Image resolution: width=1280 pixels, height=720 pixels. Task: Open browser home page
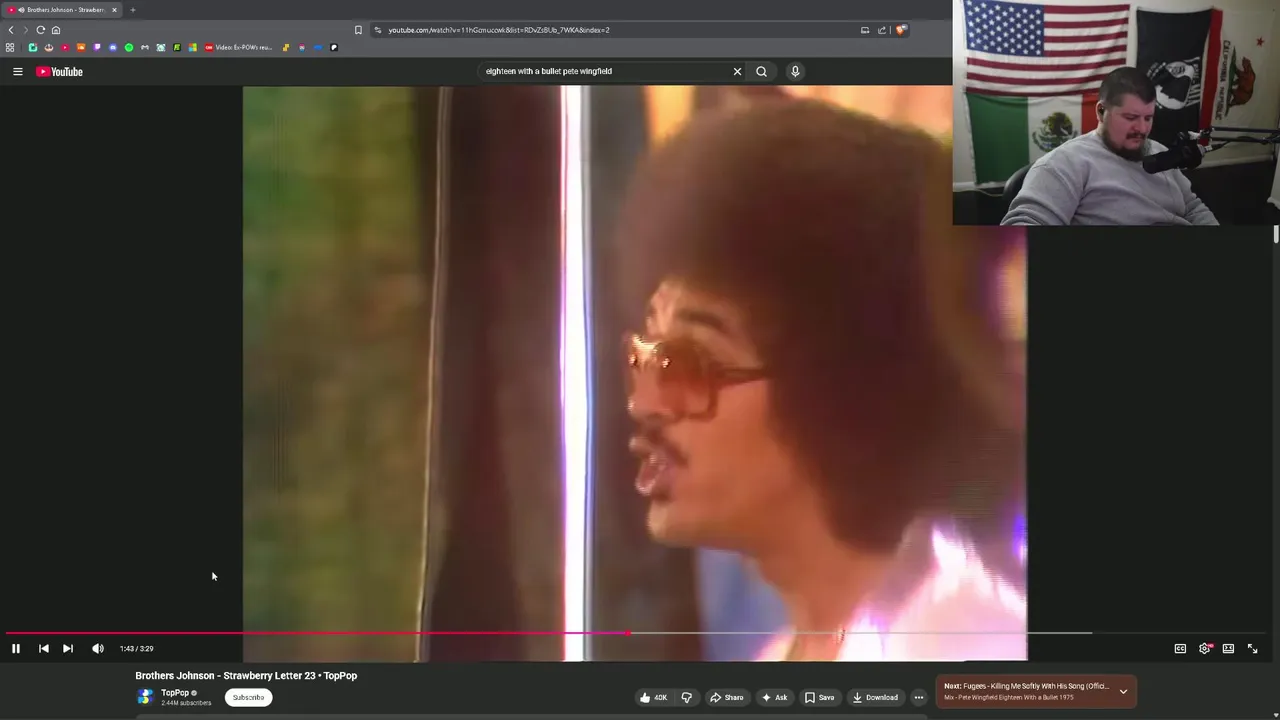click(56, 30)
